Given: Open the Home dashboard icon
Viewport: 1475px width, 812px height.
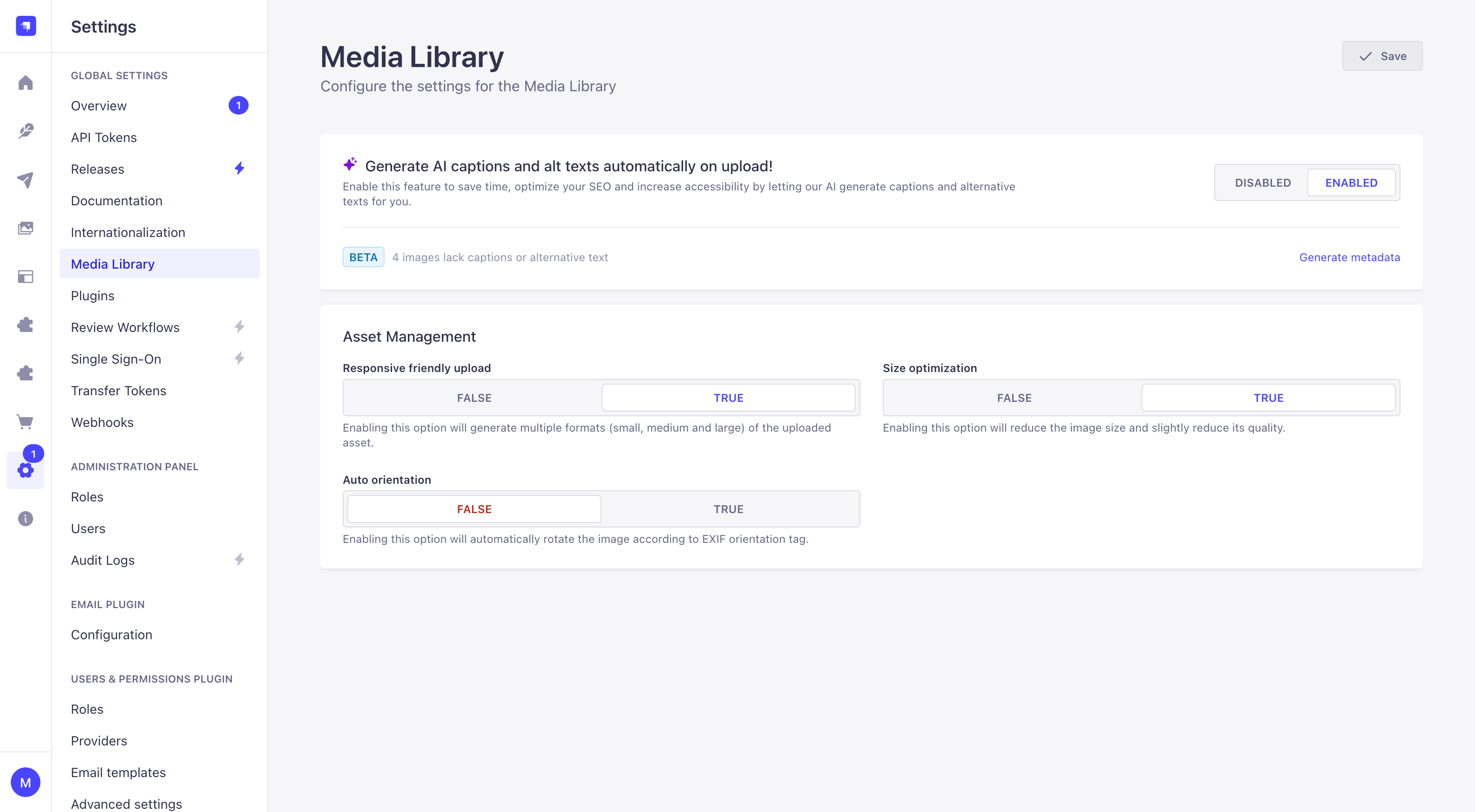Looking at the screenshot, I should click(x=26, y=82).
